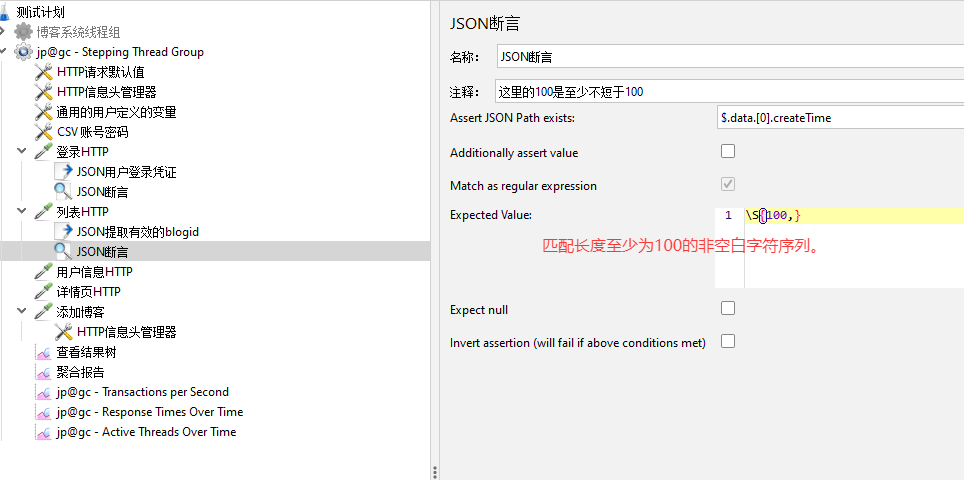Viewport: 964px width, 480px height.
Task: Click the pipette icon beside 添加博客
Action: pos(44,312)
